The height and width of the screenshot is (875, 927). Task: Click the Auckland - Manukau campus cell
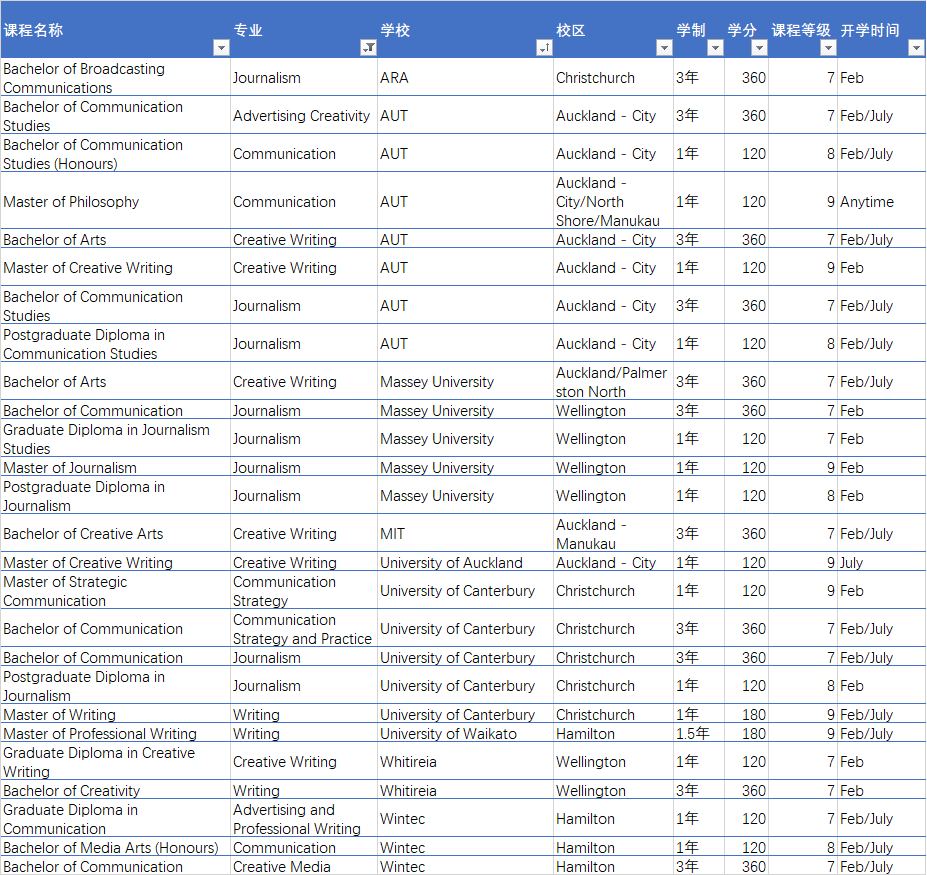coord(613,534)
